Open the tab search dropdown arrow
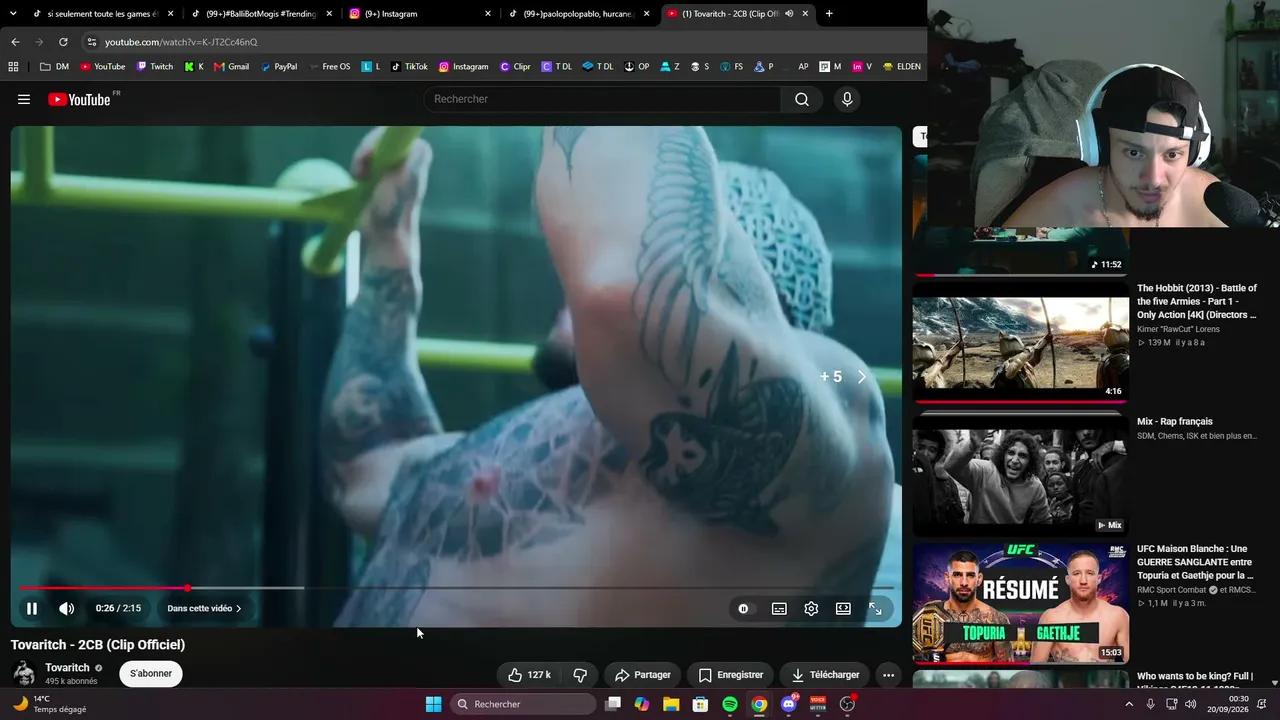1280x720 pixels. [x=13, y=13]
